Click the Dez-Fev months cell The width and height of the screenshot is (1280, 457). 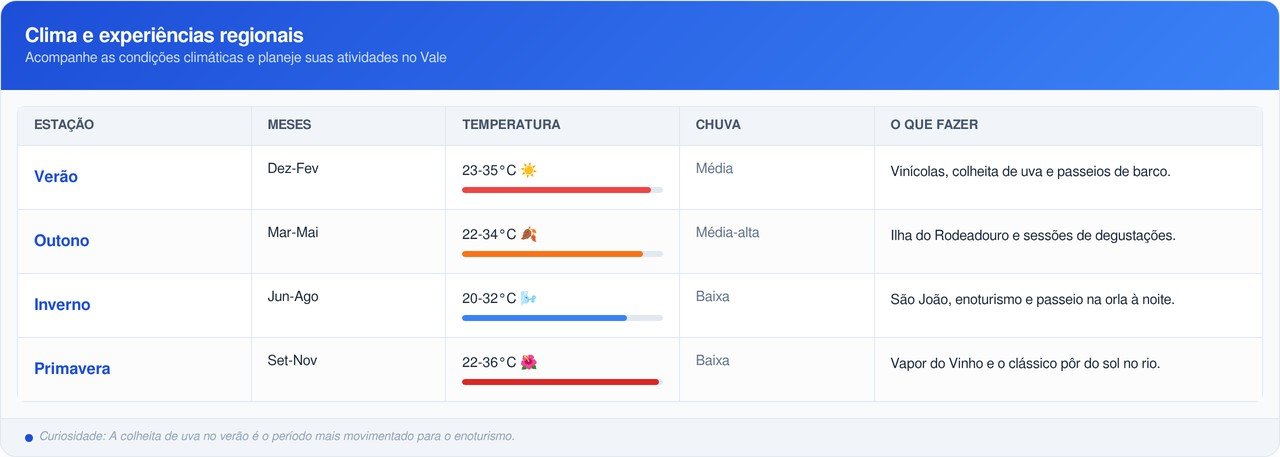[x=293, y=168]
